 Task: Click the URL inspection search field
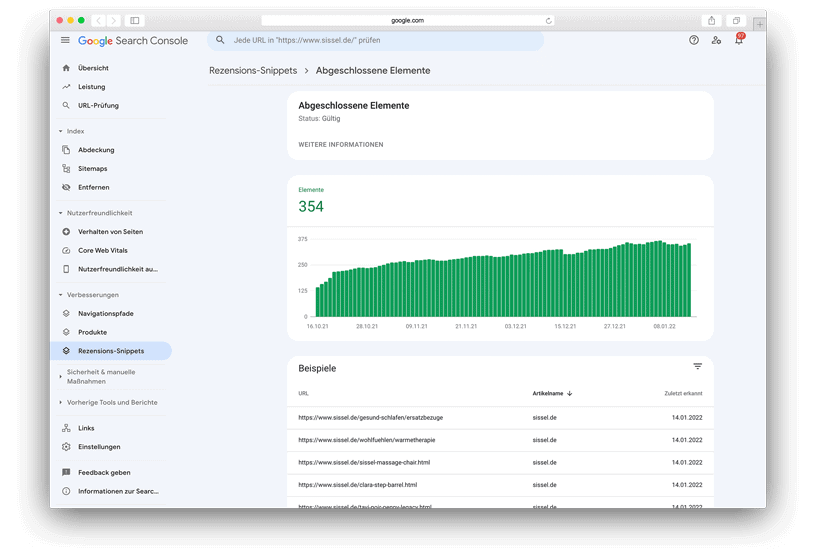380,41
